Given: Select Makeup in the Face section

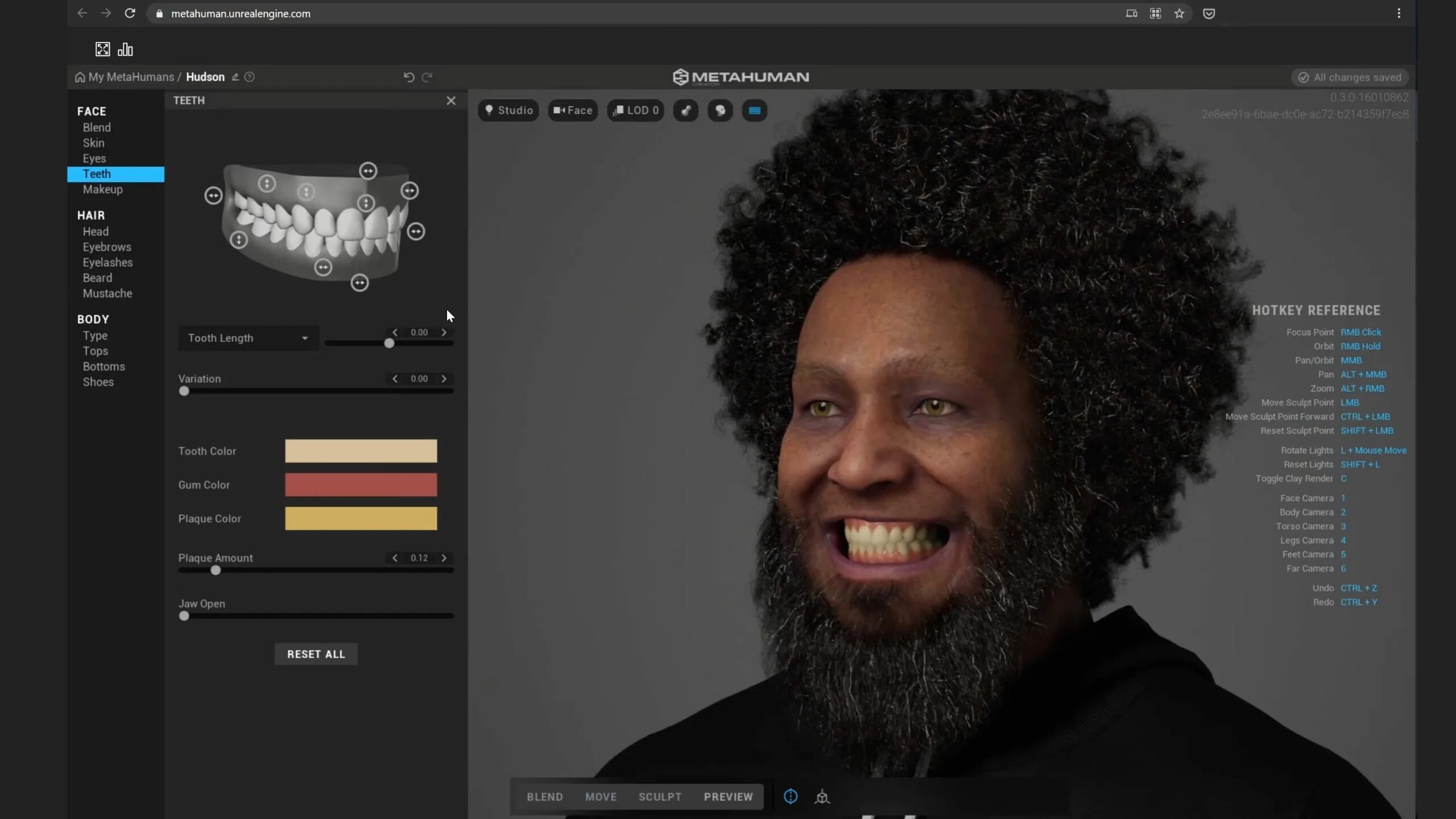Looking at the screenshot, I should [102, 189].
